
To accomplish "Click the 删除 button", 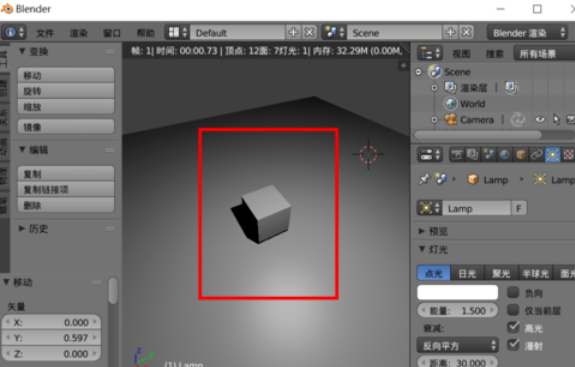I will click(66, 205).
